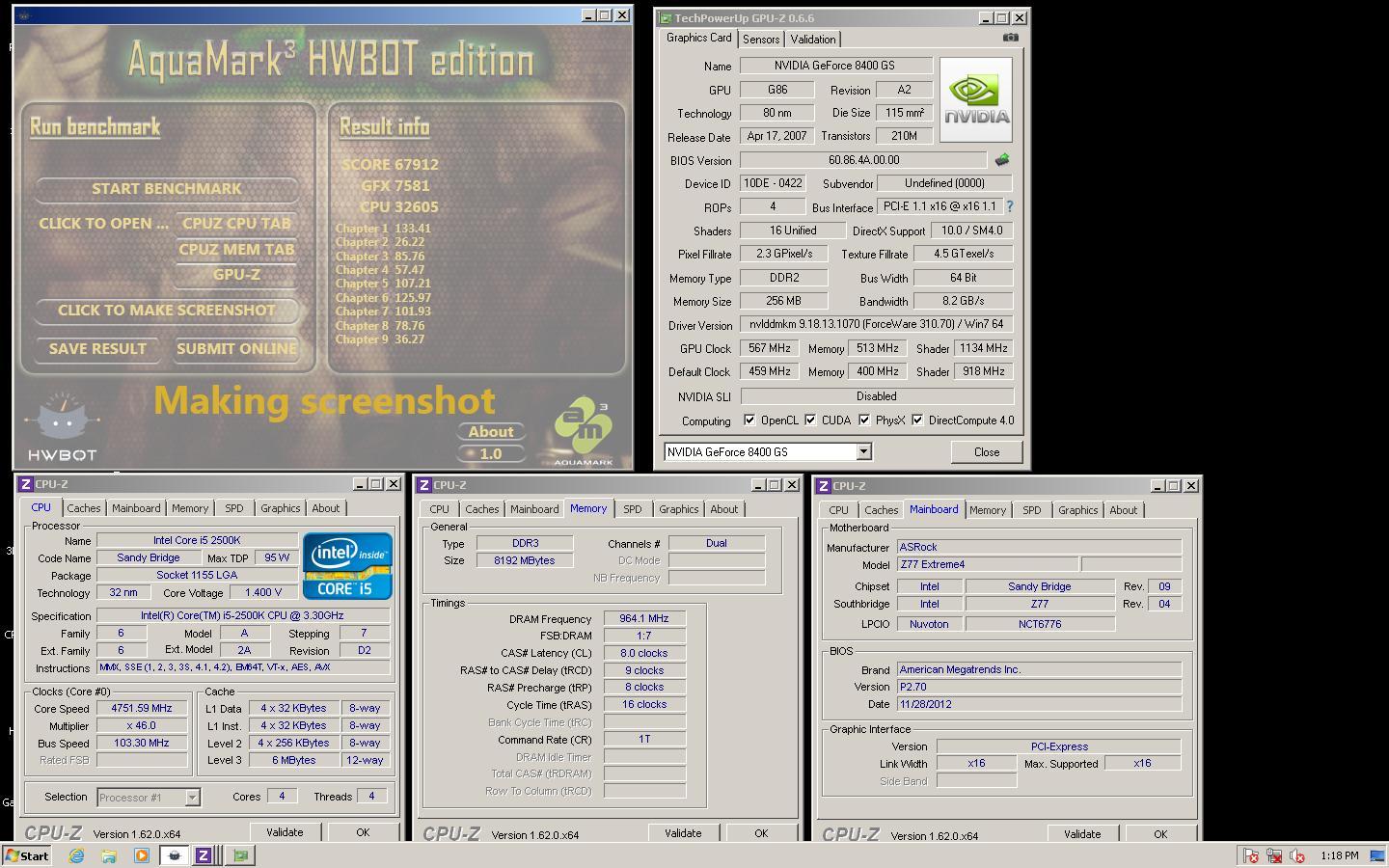
Task: Click the Core Speed value 4751.59 MHz
Action: 142,708
